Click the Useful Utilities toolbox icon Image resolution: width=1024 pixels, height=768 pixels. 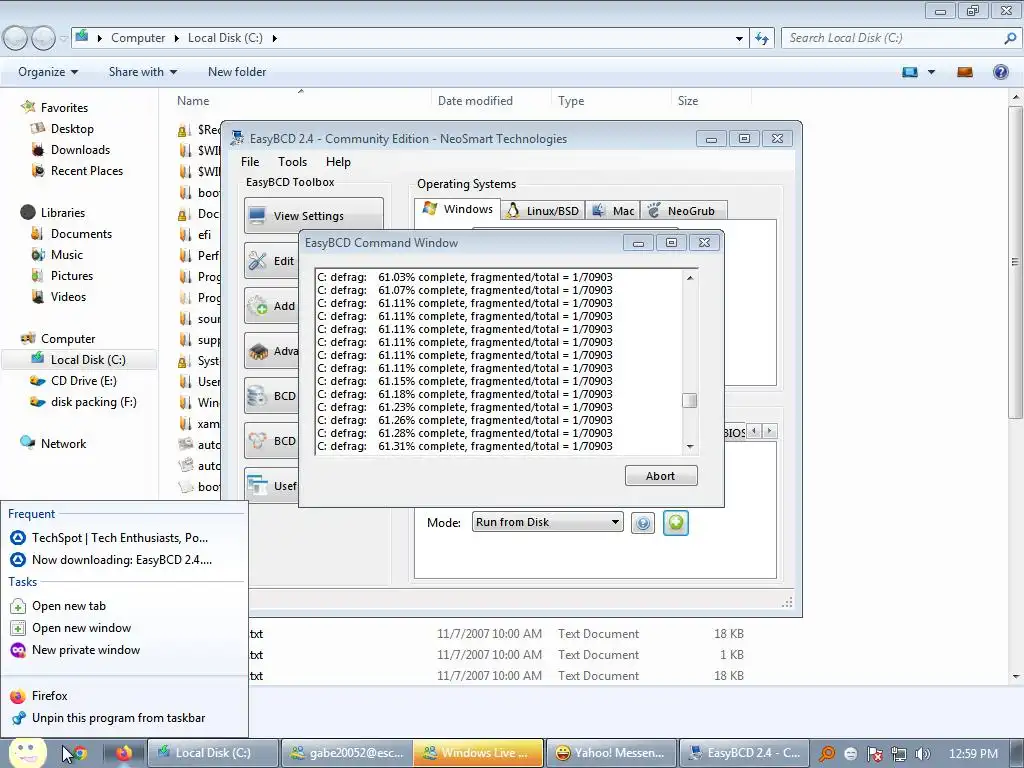[257, 485]
